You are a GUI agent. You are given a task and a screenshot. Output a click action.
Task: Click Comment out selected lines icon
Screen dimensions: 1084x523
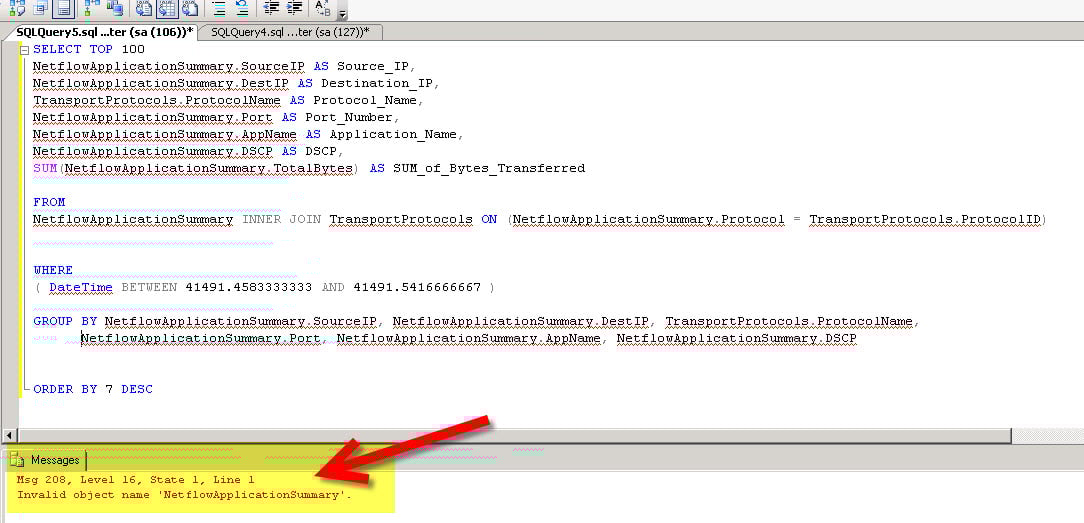pyautogui.click(x=219, y=8)
